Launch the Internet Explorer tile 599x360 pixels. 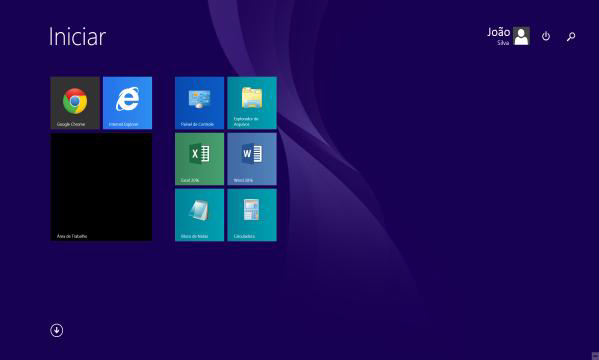tap(127, 103)
